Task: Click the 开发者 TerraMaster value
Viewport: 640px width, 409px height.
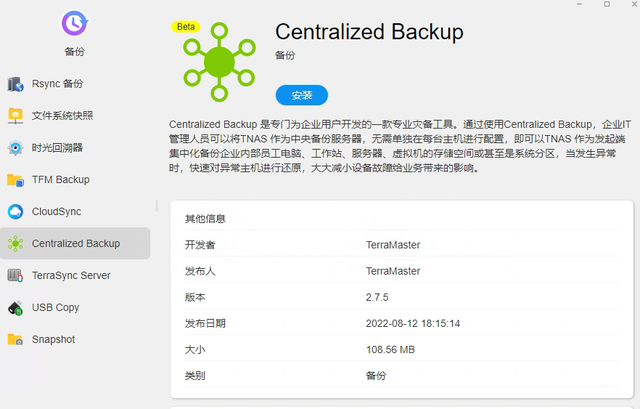Action: click(393, 245)
